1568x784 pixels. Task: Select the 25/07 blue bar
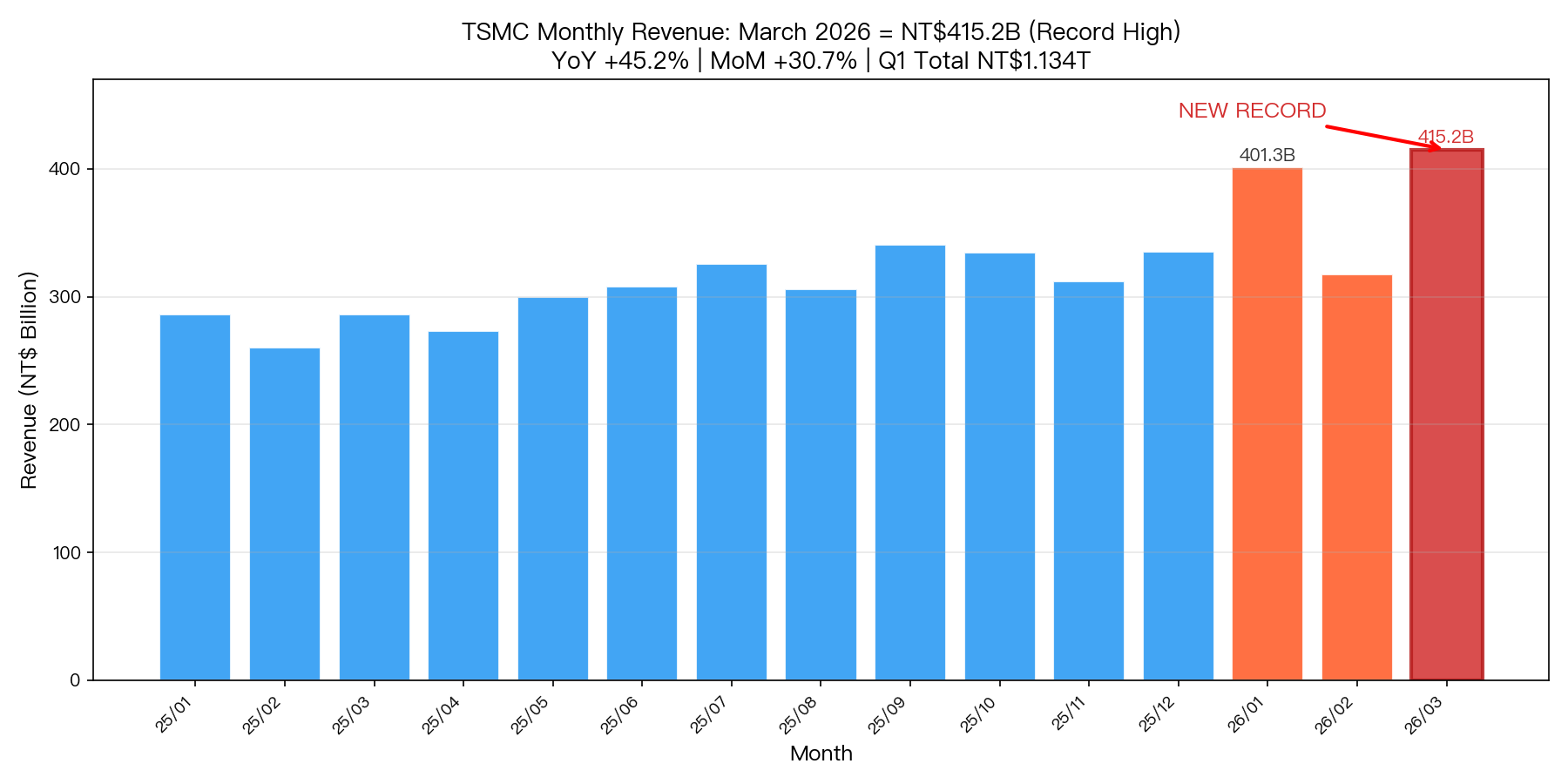[732, 472]
